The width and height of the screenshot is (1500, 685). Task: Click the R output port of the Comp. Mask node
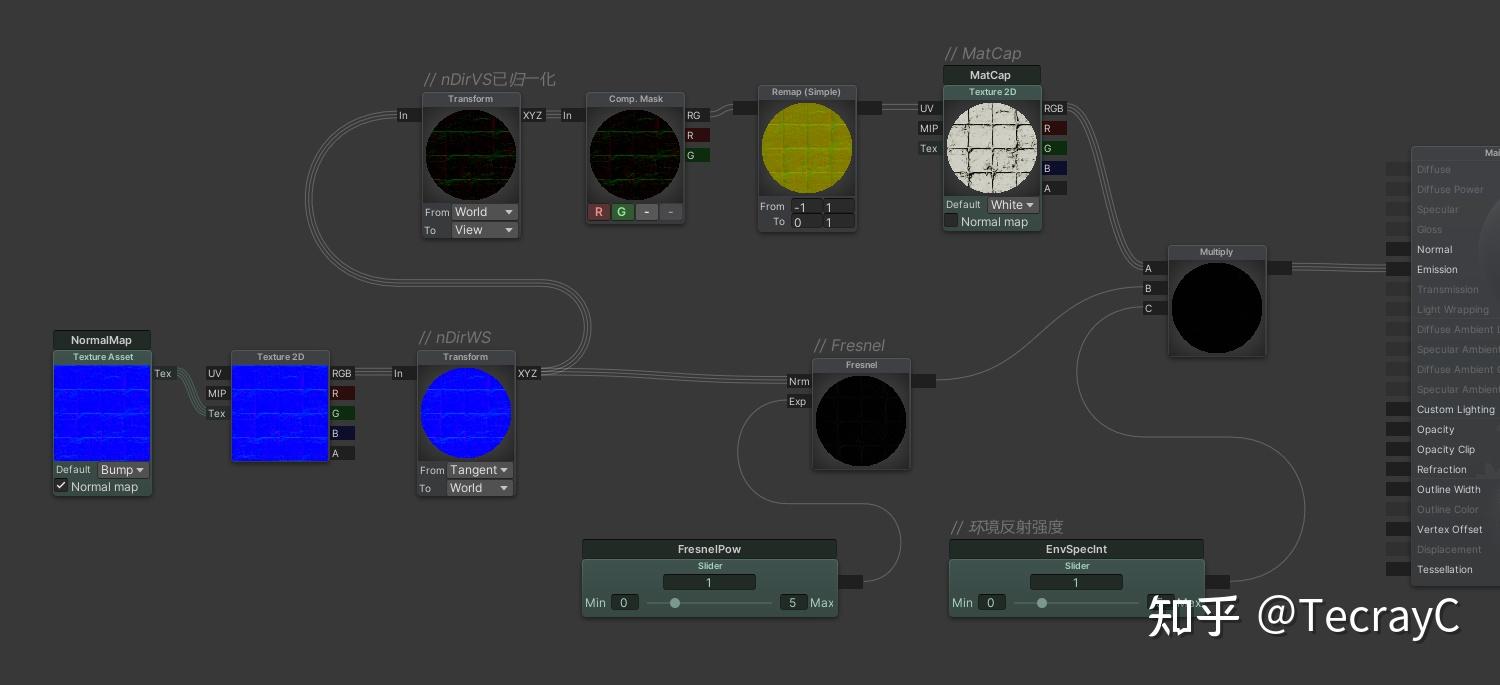click(x=695, y=135)
